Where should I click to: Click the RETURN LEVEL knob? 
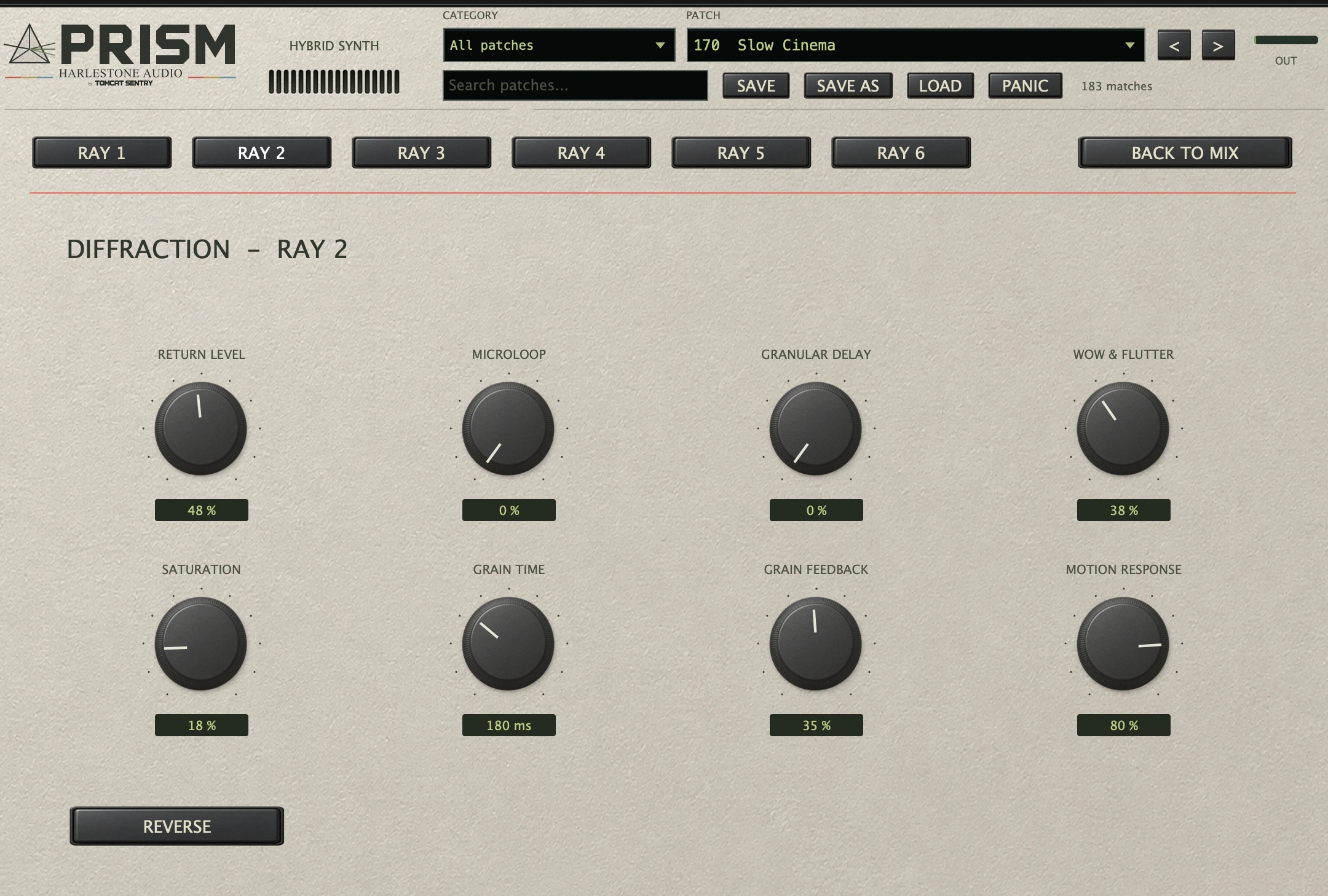[x=200, y=428]
